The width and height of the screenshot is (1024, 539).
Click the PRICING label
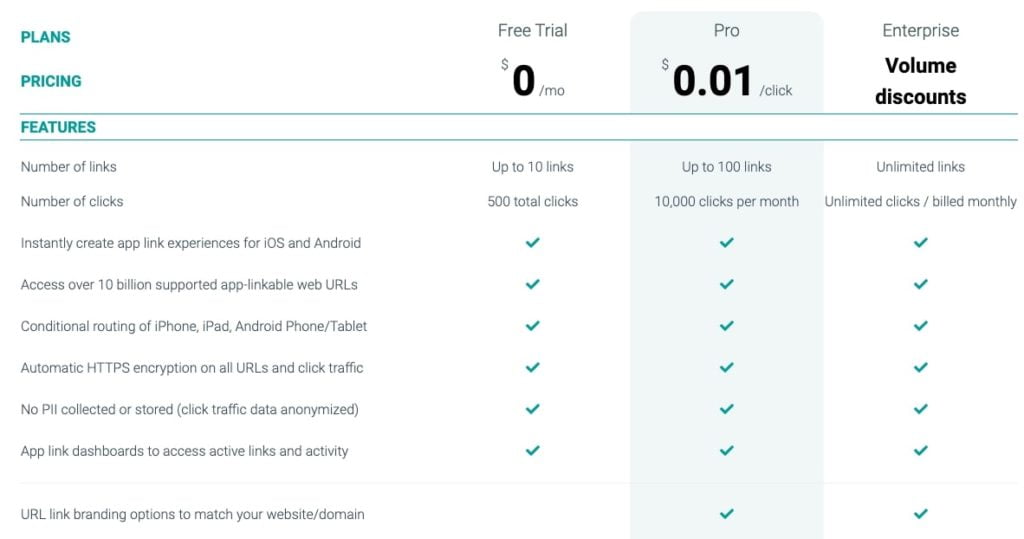click(51, 81)
